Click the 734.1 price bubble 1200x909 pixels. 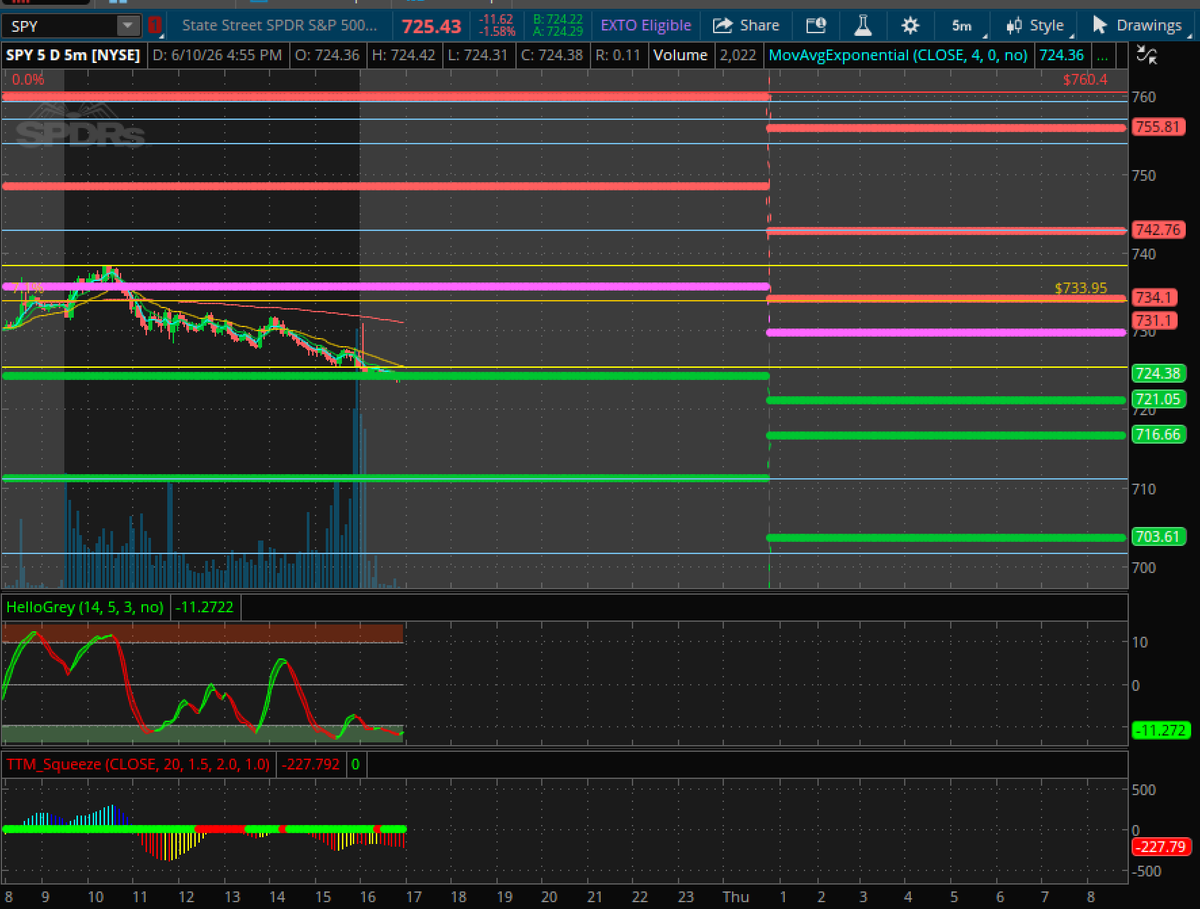tap(1155, 298)
